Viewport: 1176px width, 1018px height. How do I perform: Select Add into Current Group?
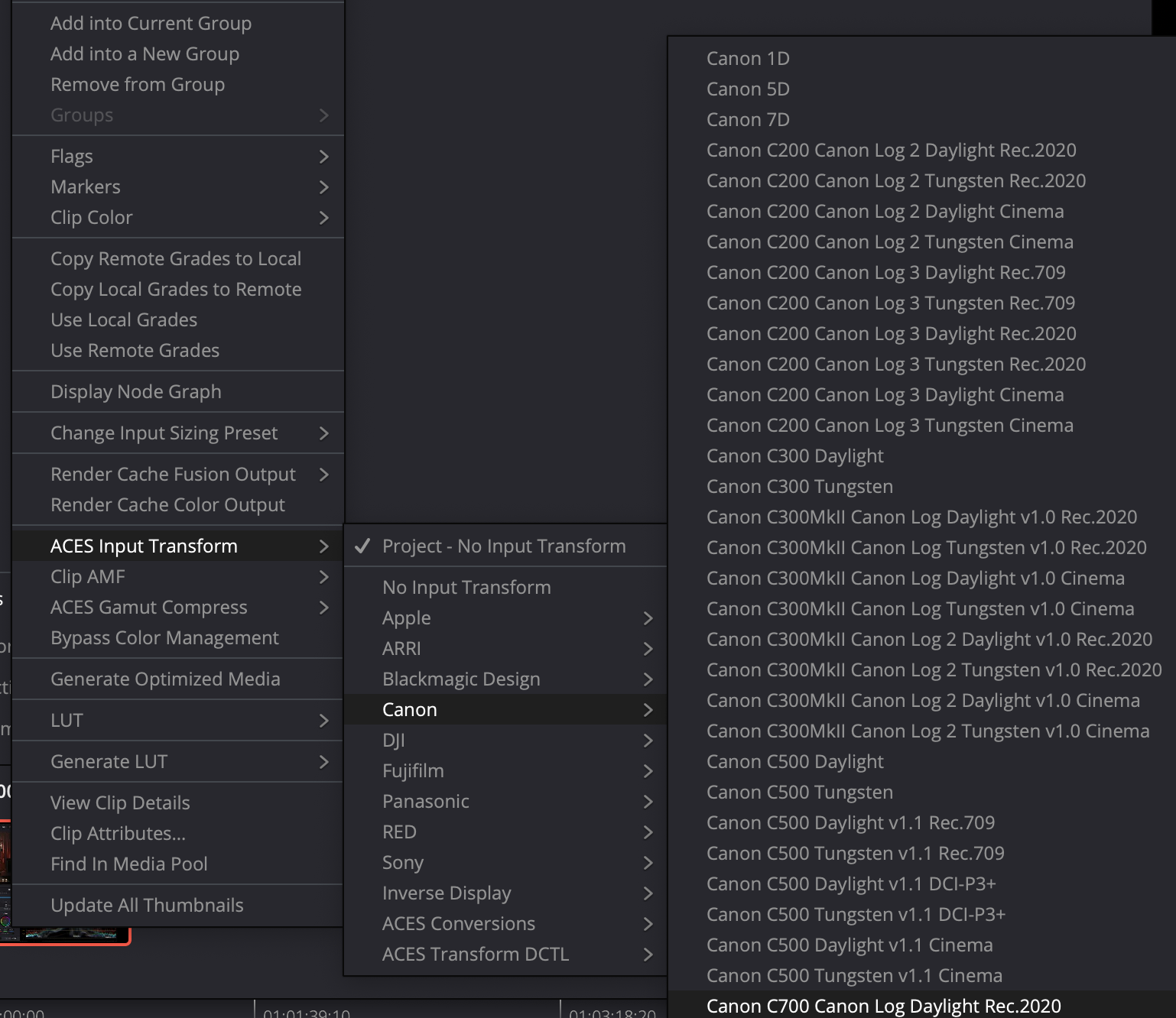tap(178, 23)
